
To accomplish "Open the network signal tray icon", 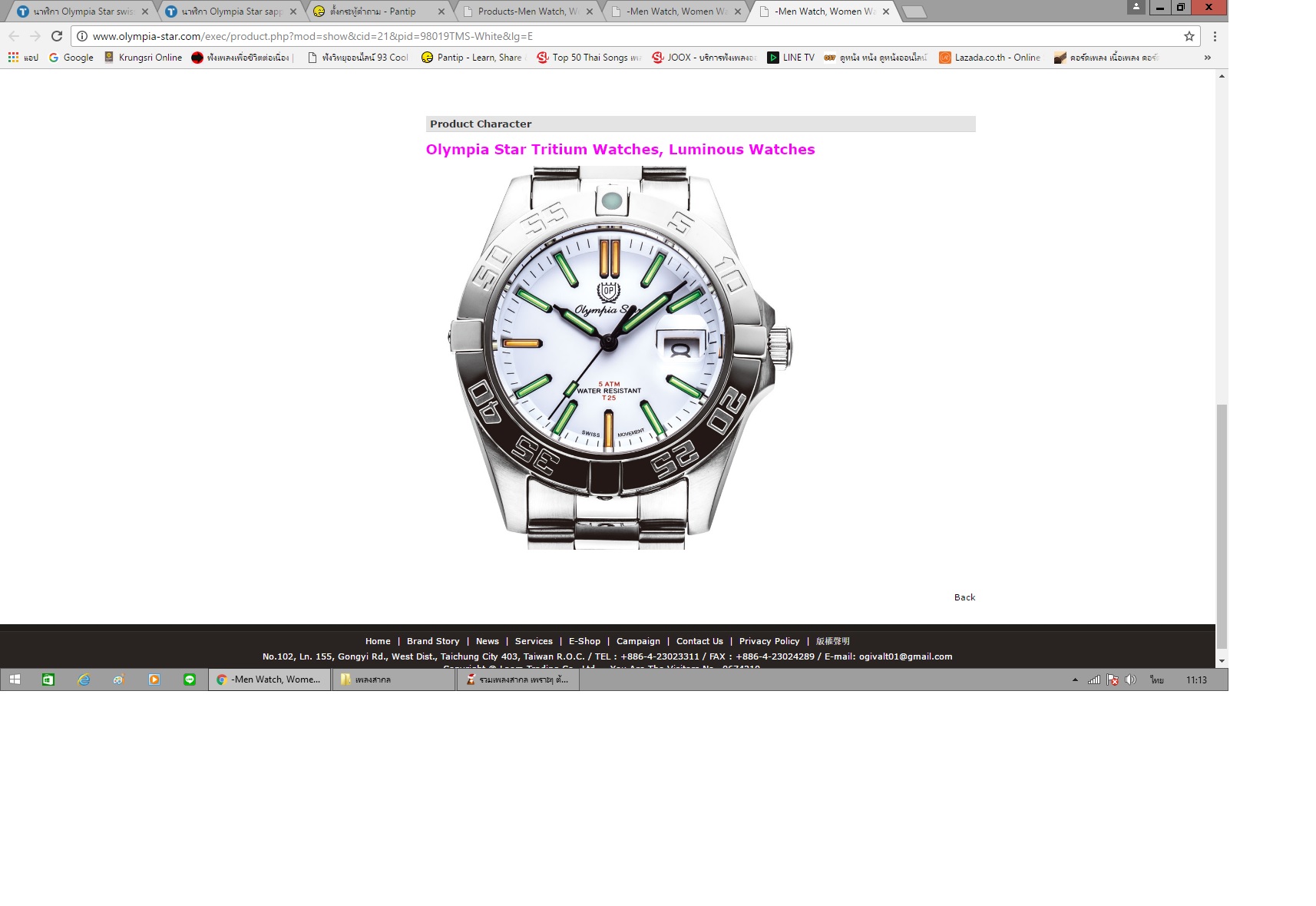I will [x=1094, y=679].
